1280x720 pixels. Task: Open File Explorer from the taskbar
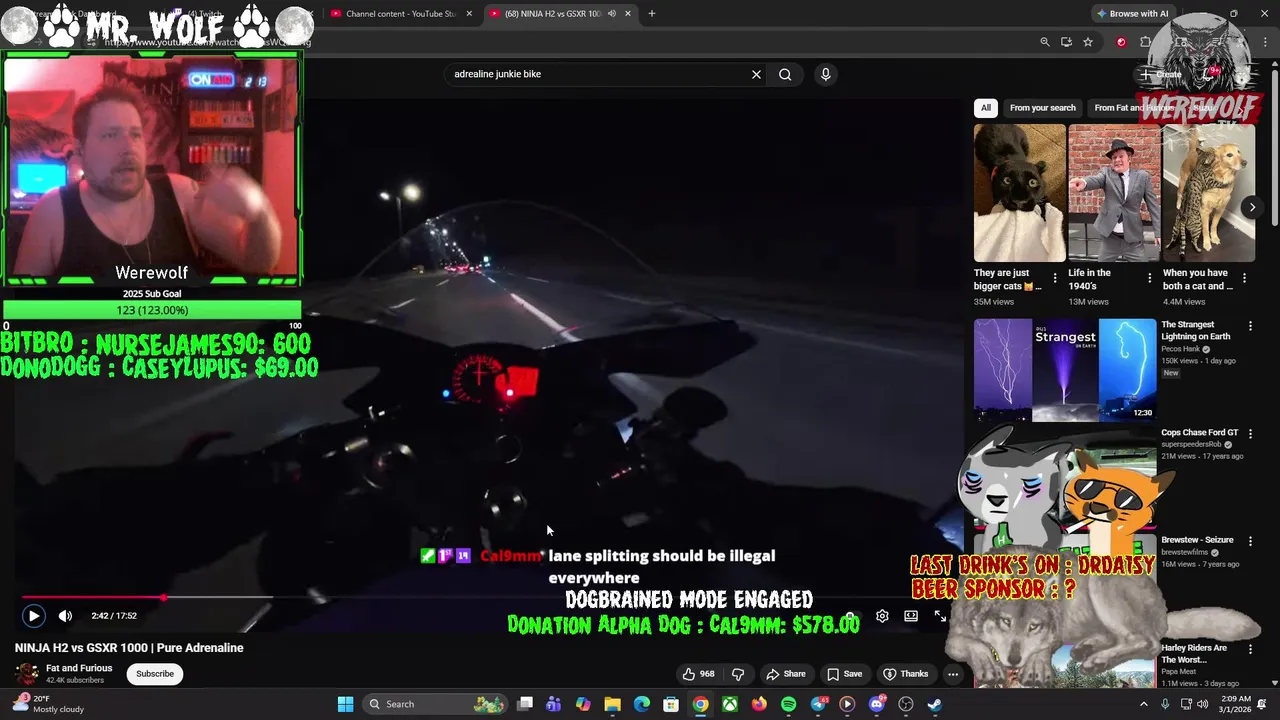pyautogui.click(x=612, y=704)
